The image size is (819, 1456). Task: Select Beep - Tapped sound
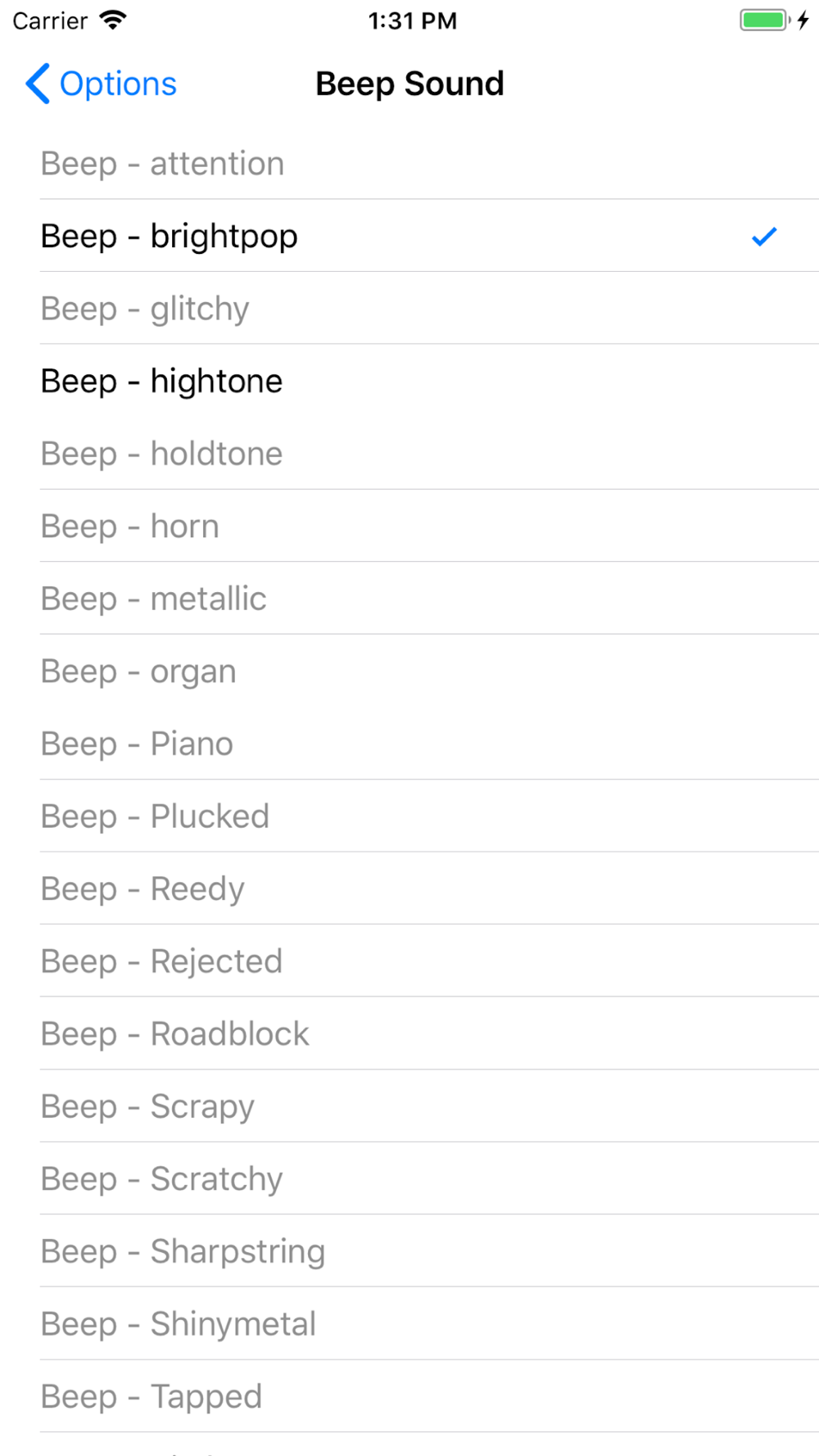tap(409, 1396)
